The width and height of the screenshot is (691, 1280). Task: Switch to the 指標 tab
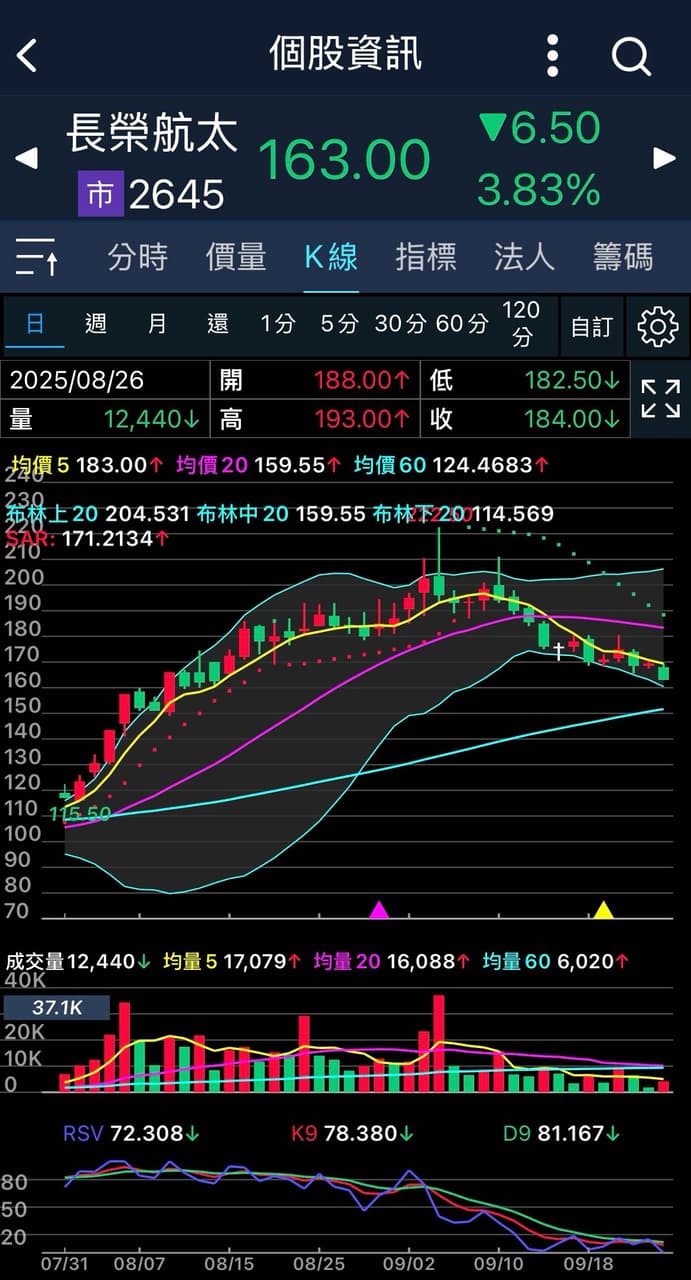[x=426, y=257]
